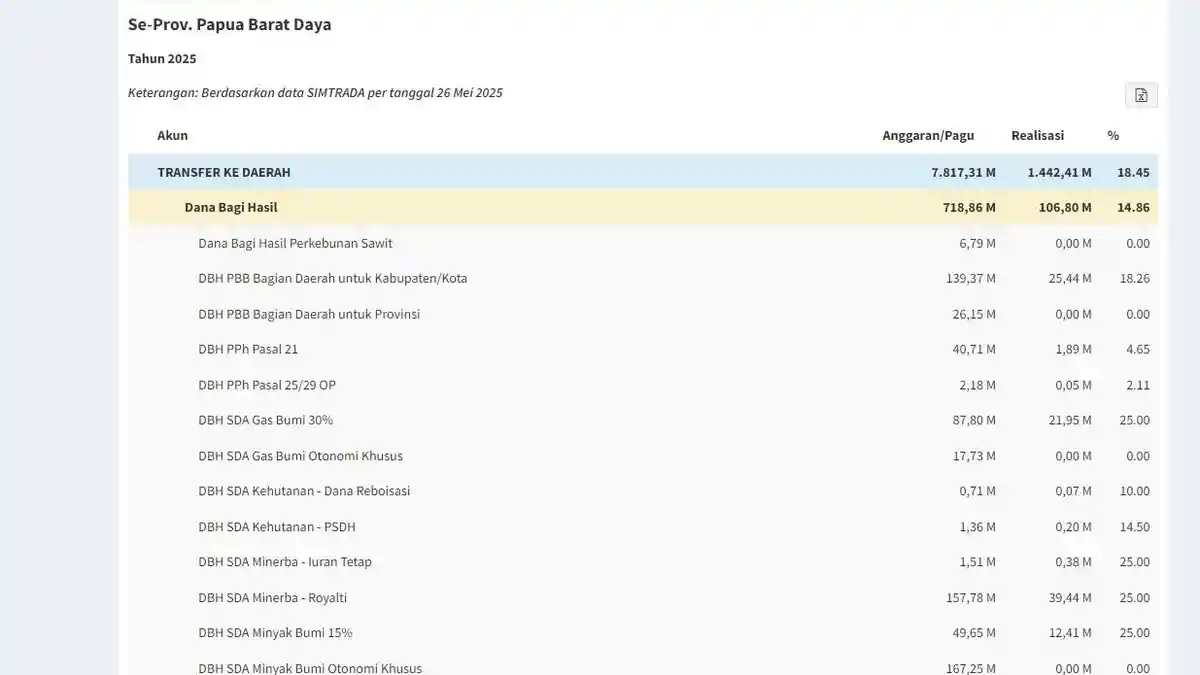
Task: Click the Realisasi column header
Action: 1037,135
